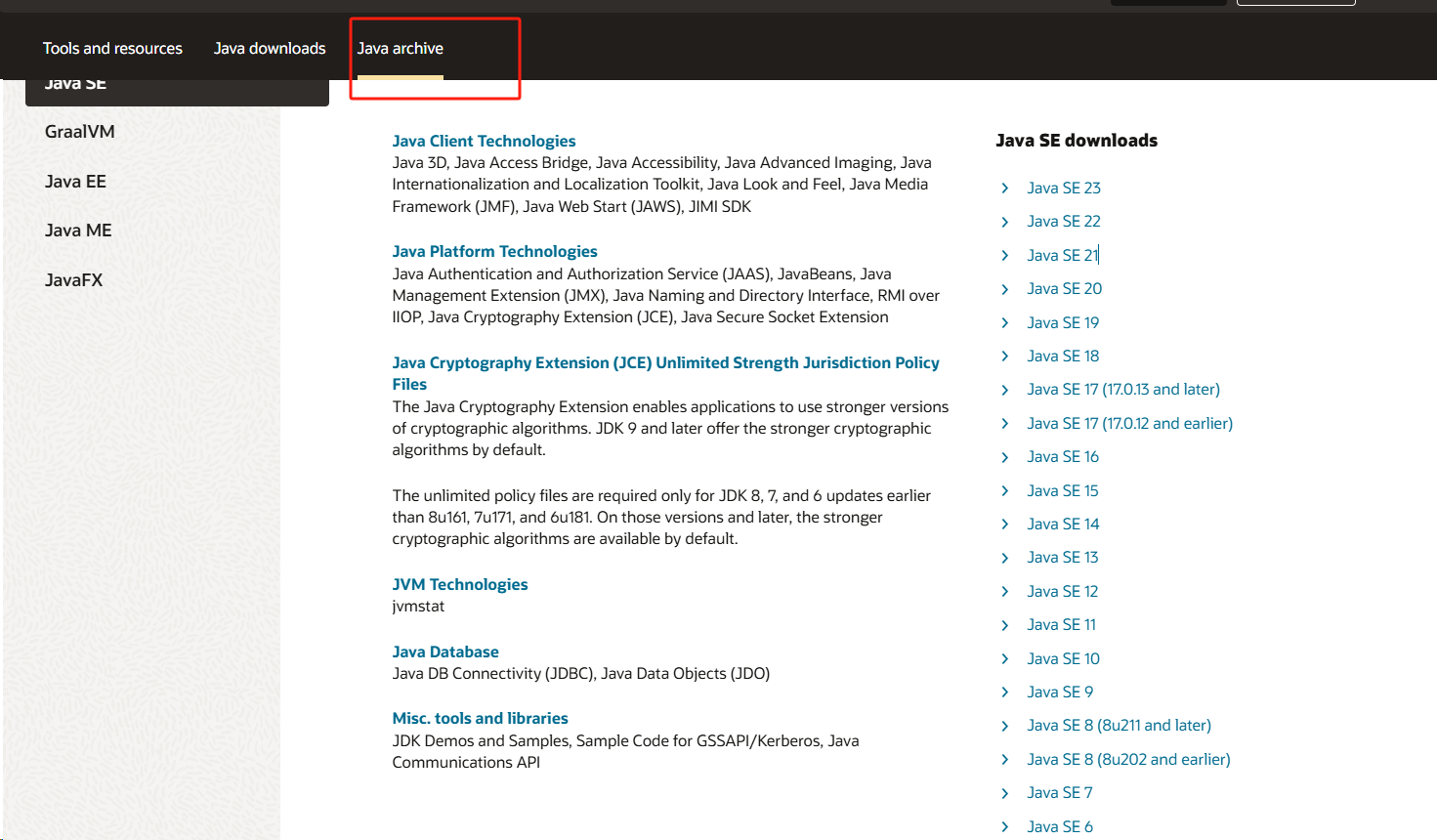Viewport: 1437px width, 840px height.
Task: Open the Java SE 16 download link
Action: 1063,456
